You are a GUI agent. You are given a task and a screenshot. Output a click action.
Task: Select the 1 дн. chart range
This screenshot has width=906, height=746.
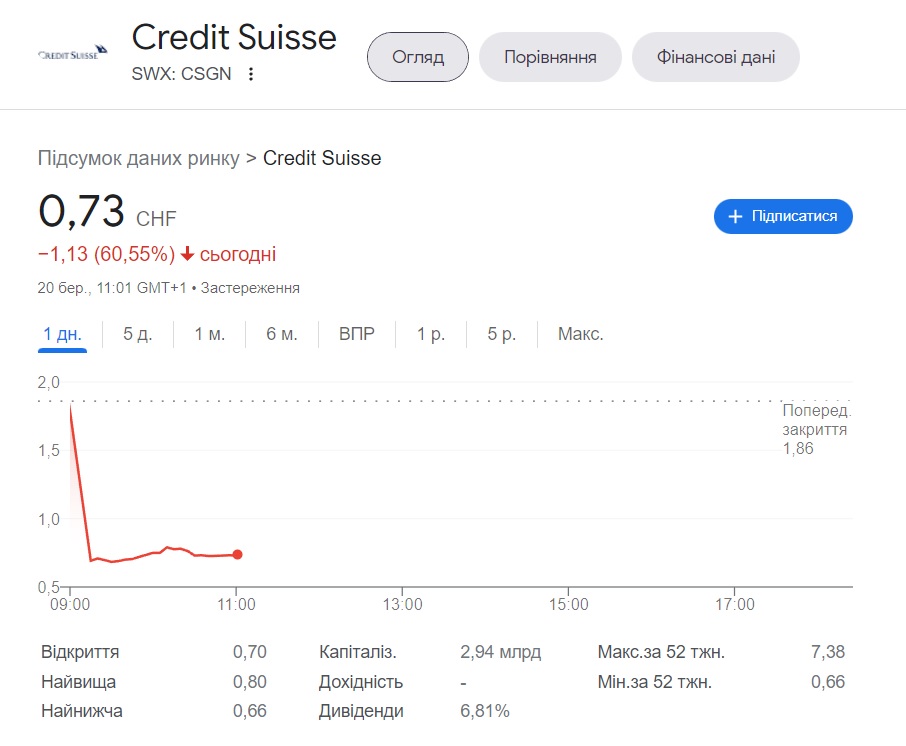[x=62, y=334]
